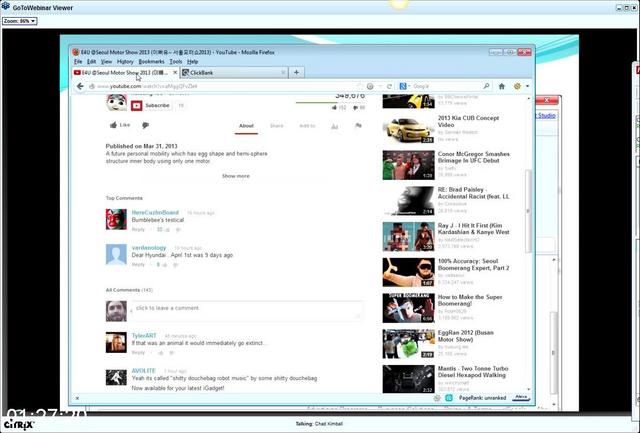Open AVOLITE commenter profile link

point(144,371)
